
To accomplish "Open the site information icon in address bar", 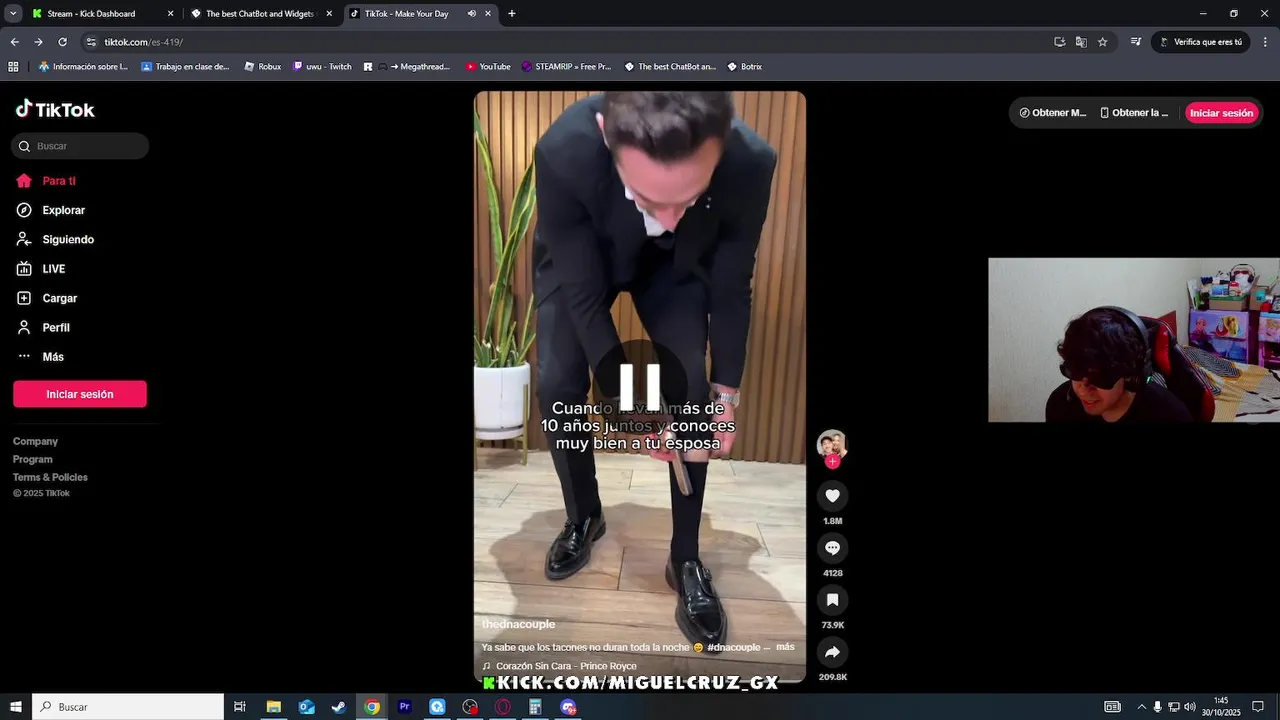I will pos(91,42).
